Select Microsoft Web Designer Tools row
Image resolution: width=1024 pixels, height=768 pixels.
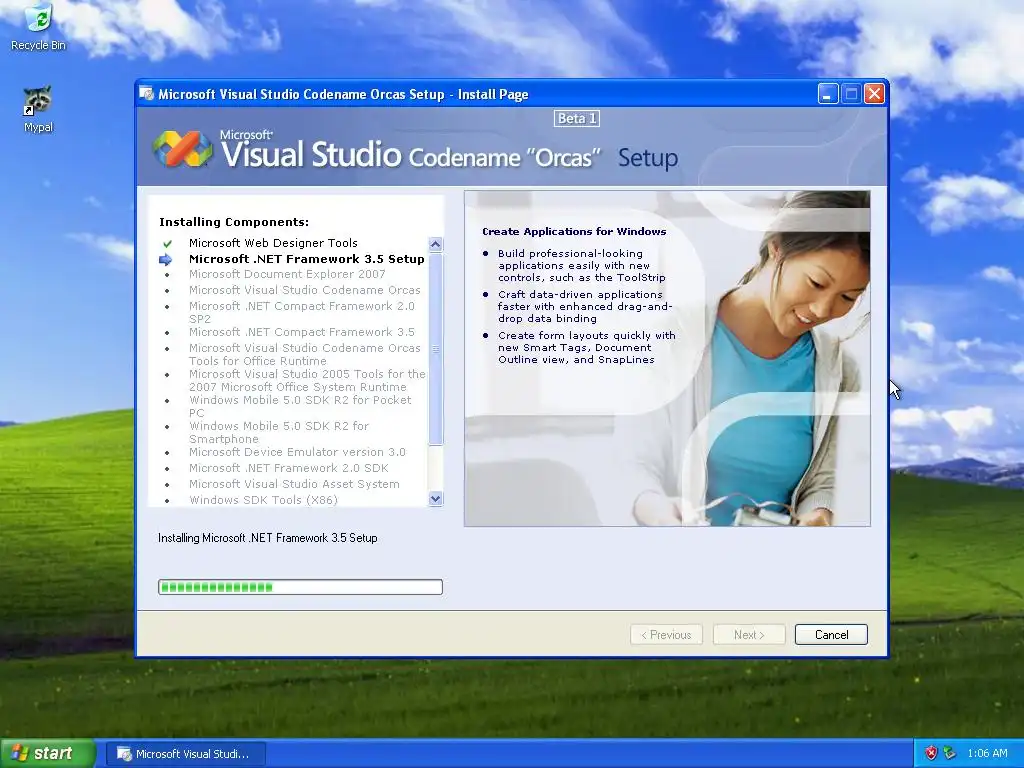coord(273,243)
